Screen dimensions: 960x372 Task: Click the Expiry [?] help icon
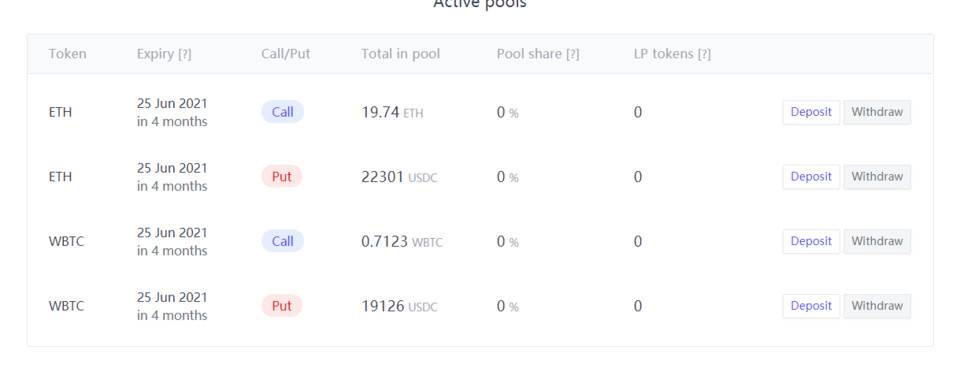pos(184,54)
